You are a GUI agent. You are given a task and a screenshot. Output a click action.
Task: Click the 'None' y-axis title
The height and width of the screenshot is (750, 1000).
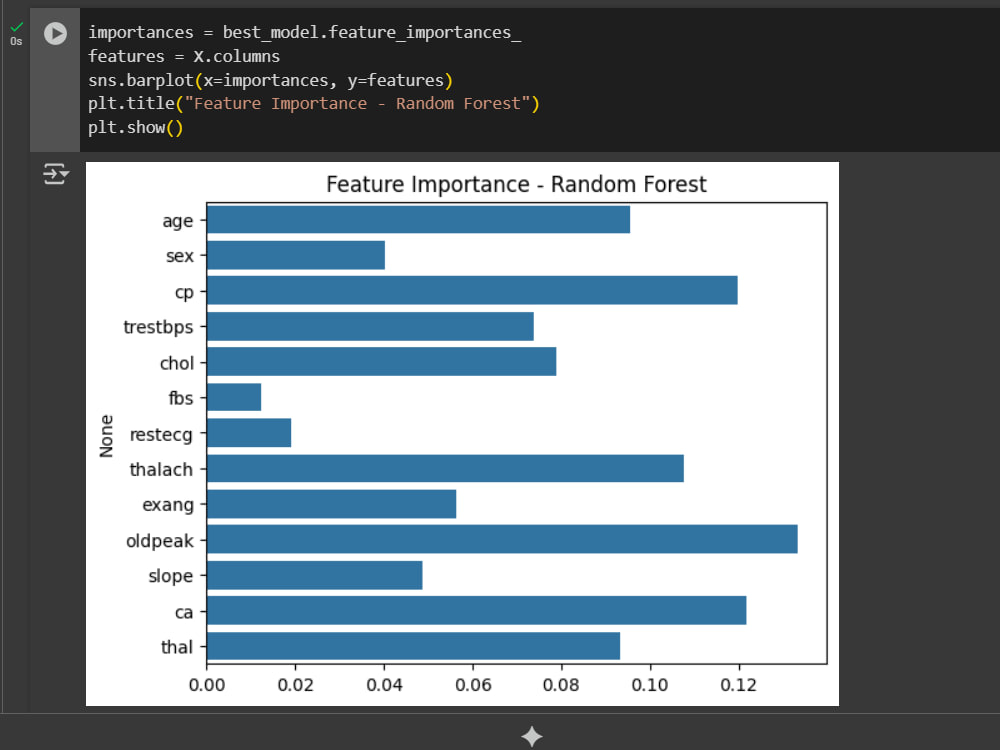[x=106, y=436]
